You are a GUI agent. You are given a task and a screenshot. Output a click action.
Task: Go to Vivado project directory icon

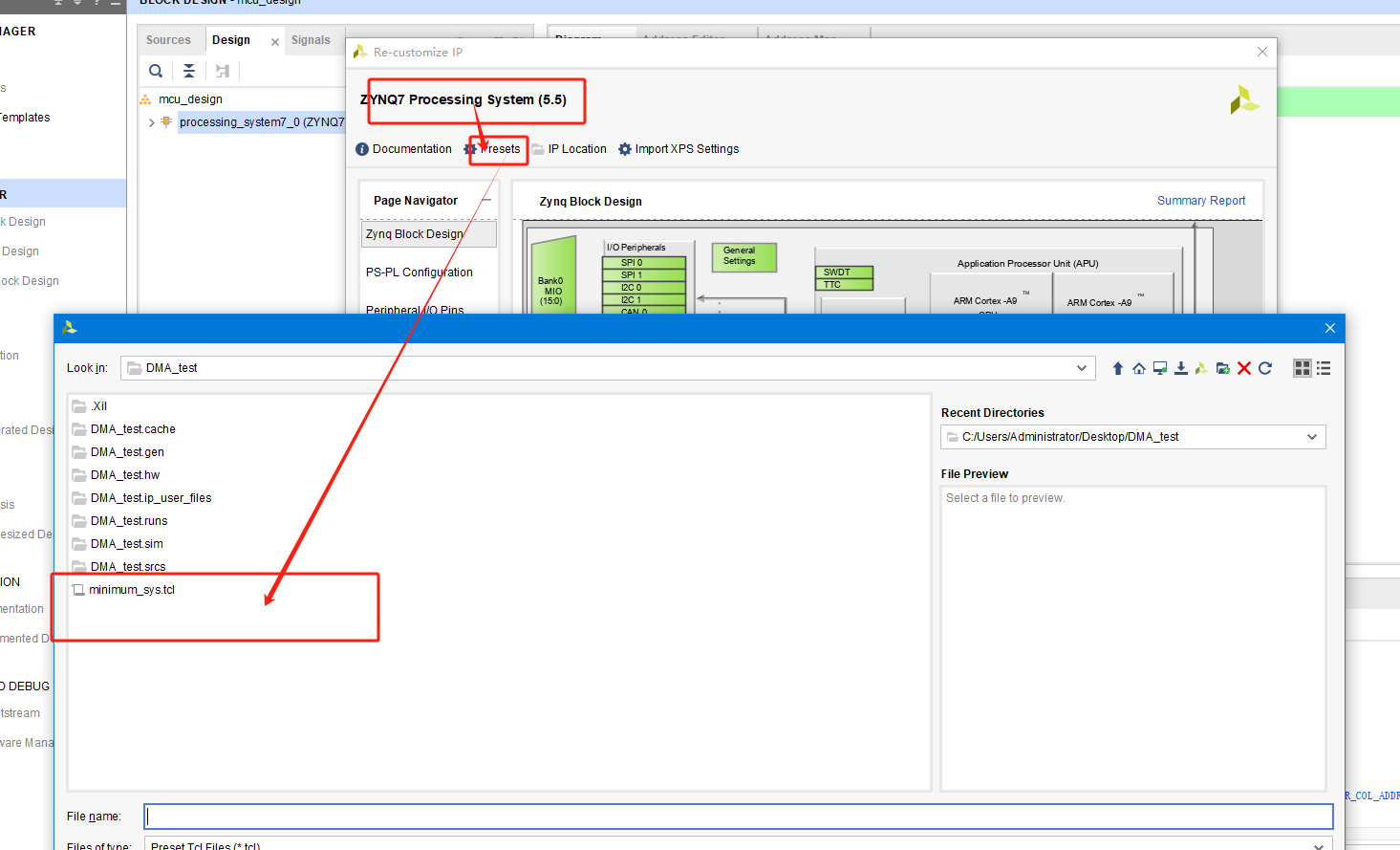click(1201, 368)
